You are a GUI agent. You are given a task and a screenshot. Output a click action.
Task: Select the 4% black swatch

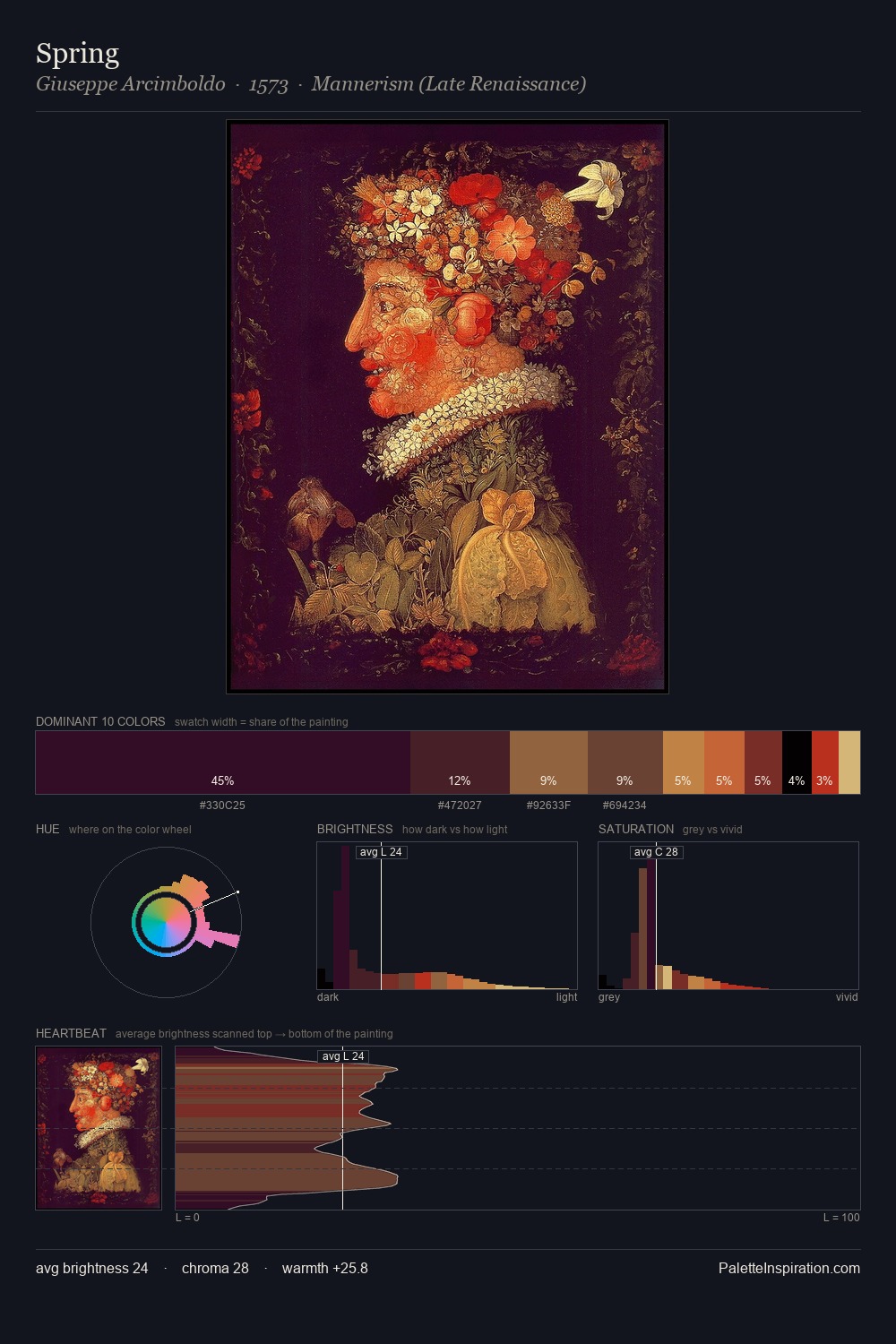tap(797, 762)
